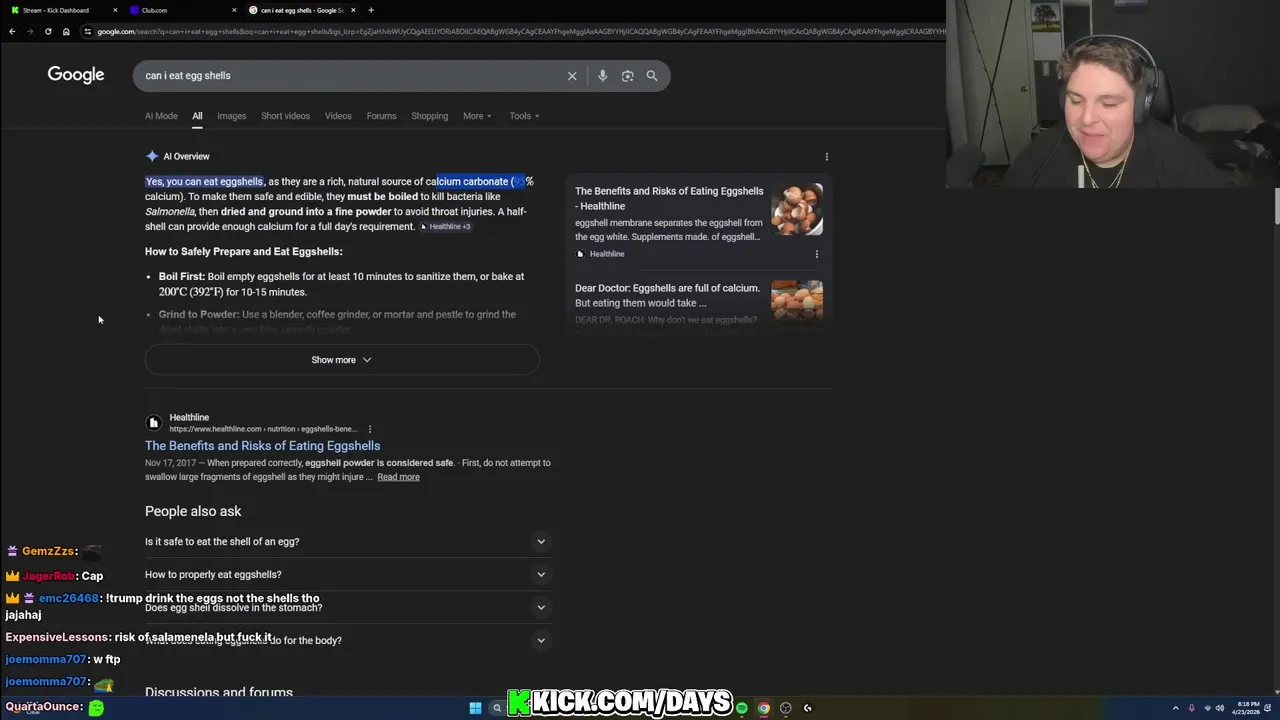Select the Forums search tab
Image resolution: width=1280 pixels, height=720 pixels.
[381, 116]
